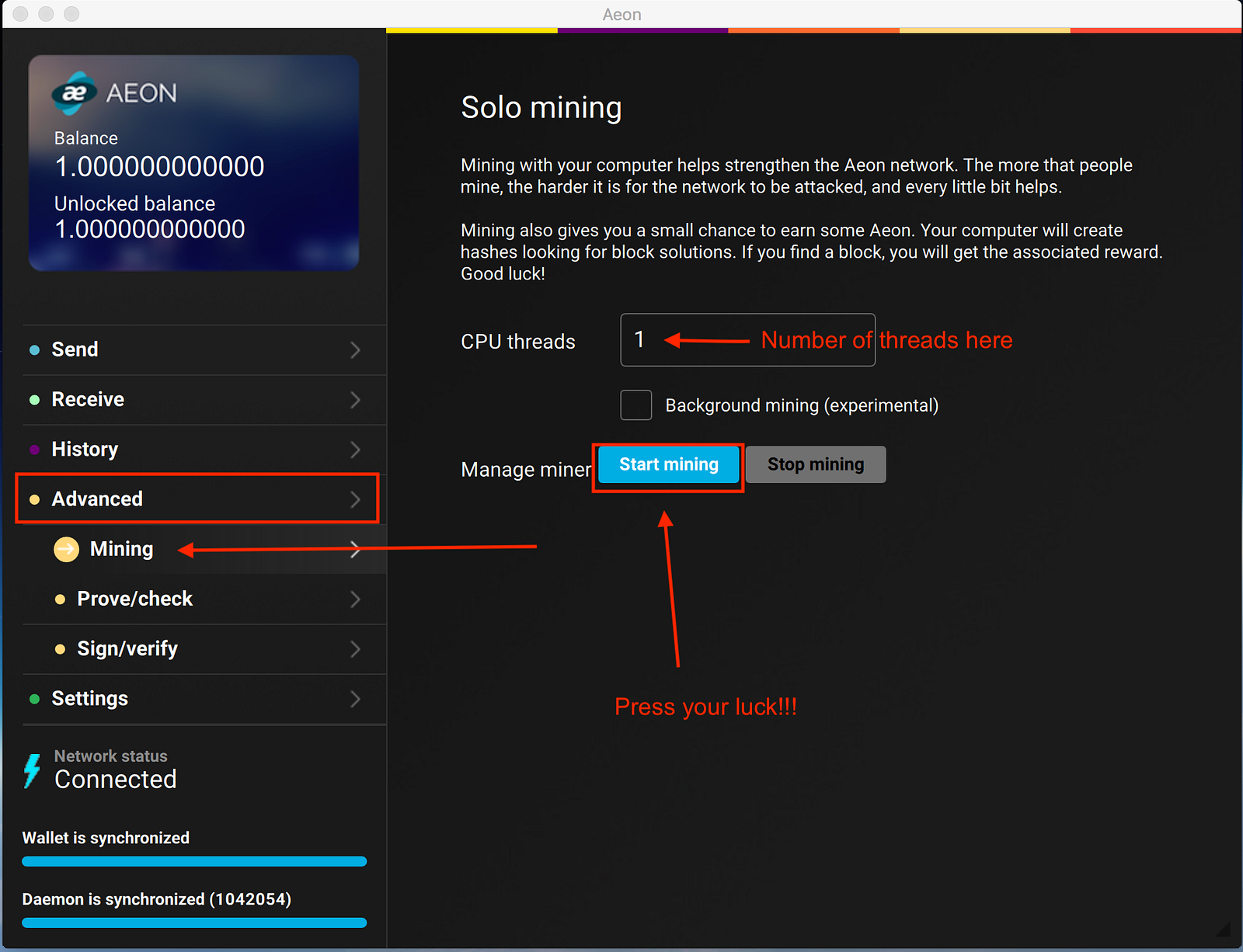Expand the Receive chevron arrow
Image resolution: width=1243 pixels, height=952 pixels.
click(x=355, y=400)
